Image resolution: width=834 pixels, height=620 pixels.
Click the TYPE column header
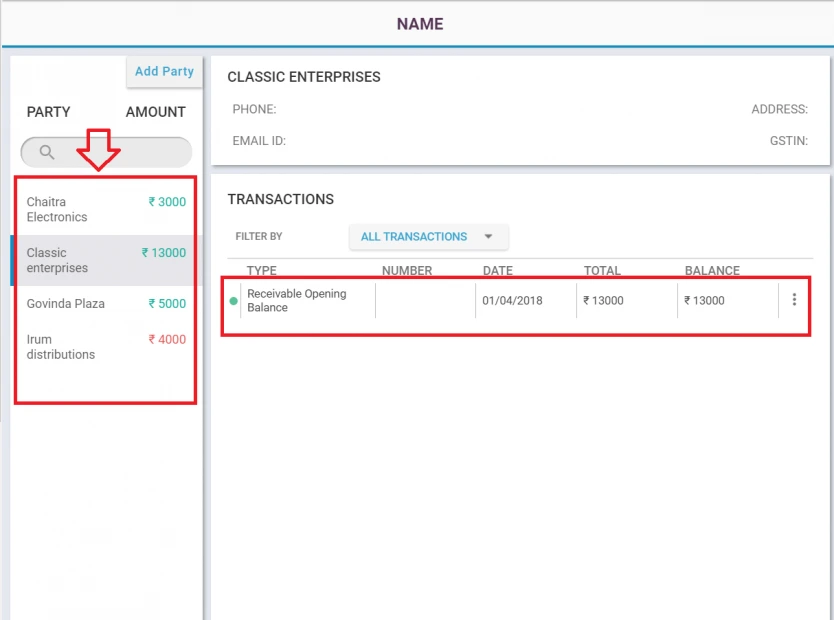coord(262,270)
